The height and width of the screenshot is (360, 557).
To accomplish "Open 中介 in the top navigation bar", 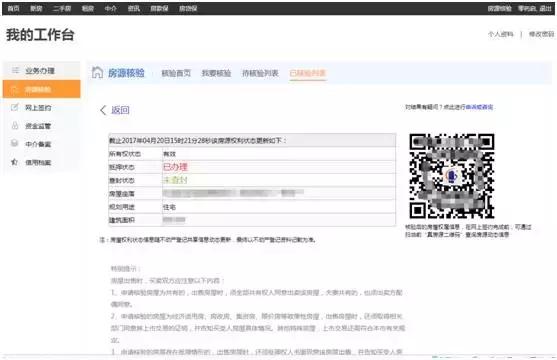I will [110, 9].
